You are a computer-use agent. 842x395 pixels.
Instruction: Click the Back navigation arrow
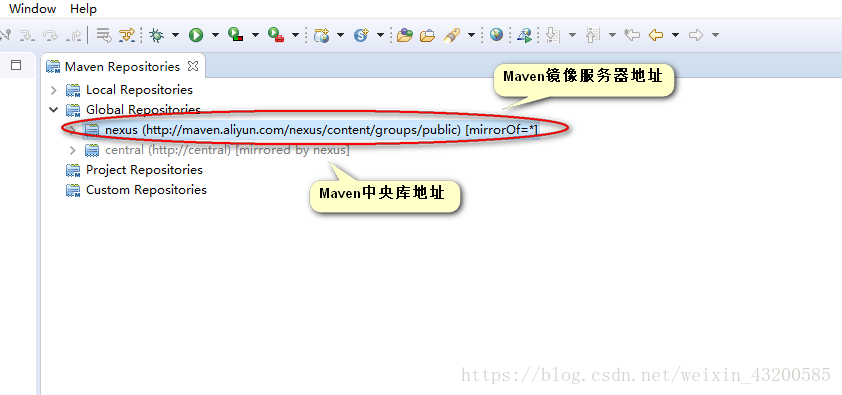656,35
